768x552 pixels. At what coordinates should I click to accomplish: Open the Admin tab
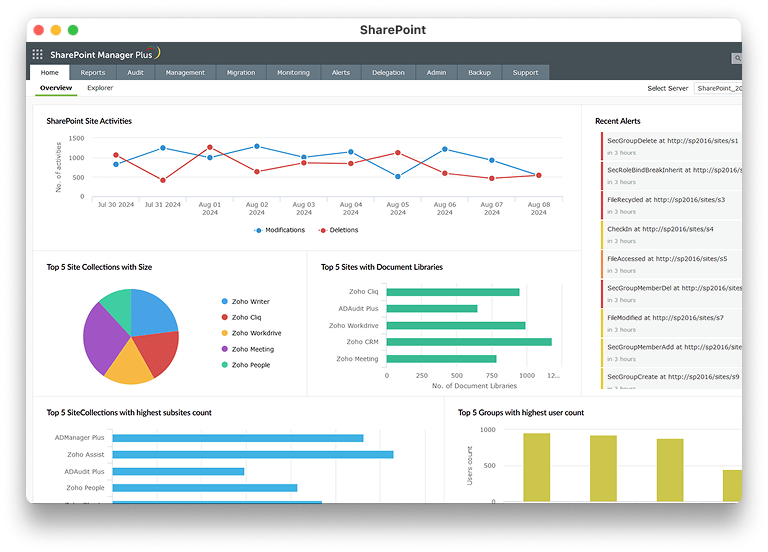[436, 72]
